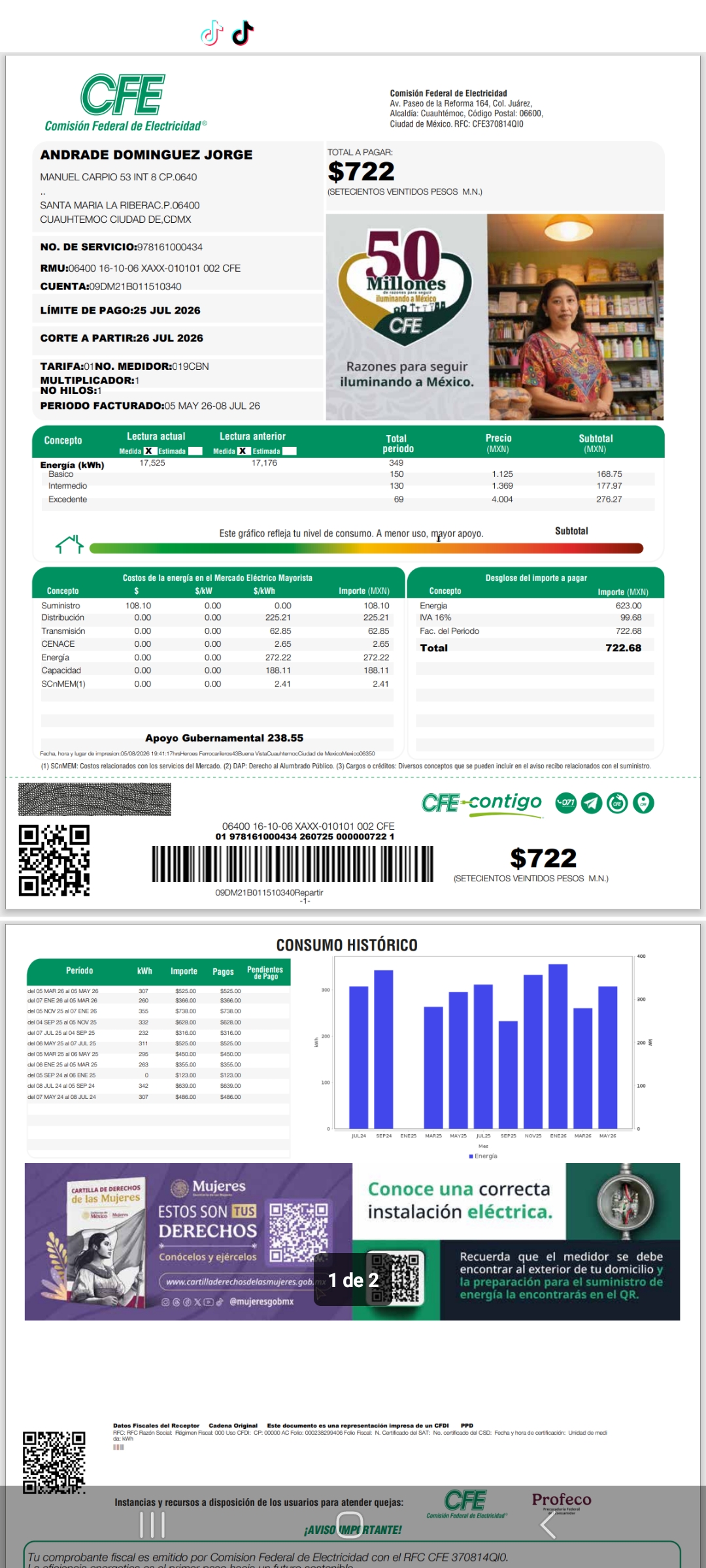Image resolution: width=706 pixels, height=1568 pixels.
Task: Click LÍMITE DE PAGO 25 JUL 2026
Action: tap(120, 310)
